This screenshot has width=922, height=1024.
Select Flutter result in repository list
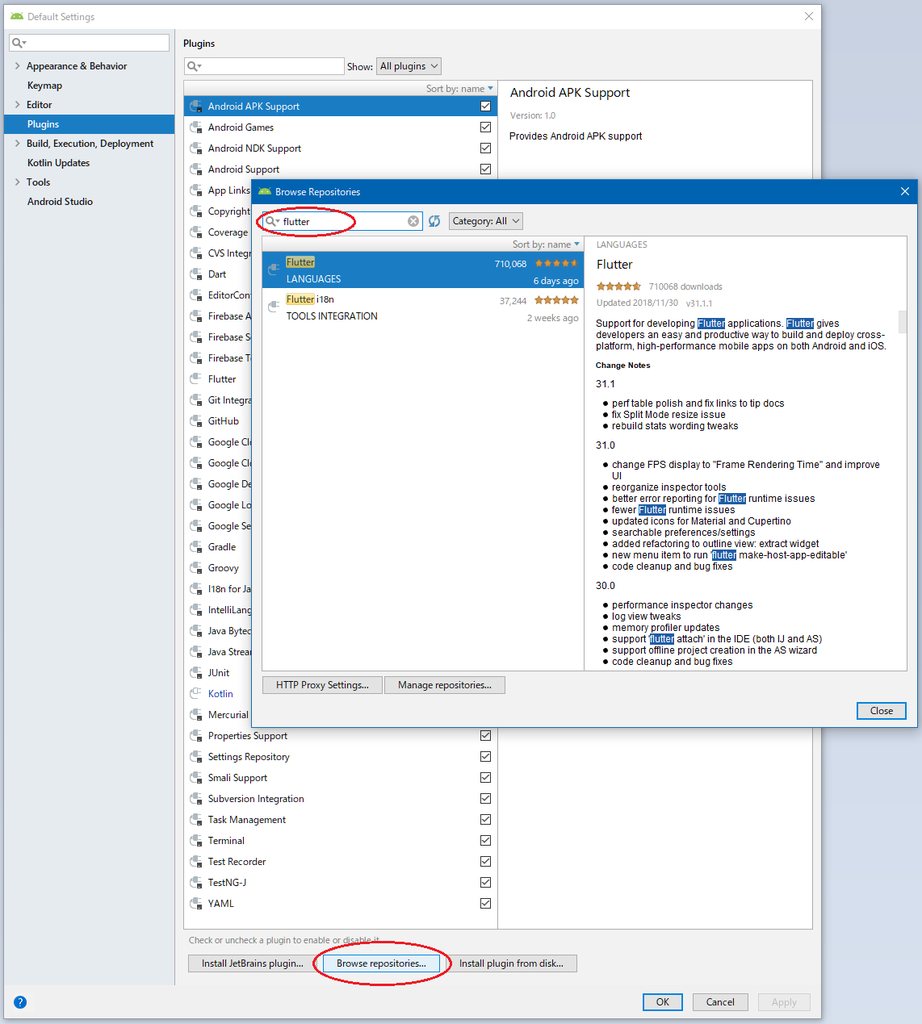(422, 270)
